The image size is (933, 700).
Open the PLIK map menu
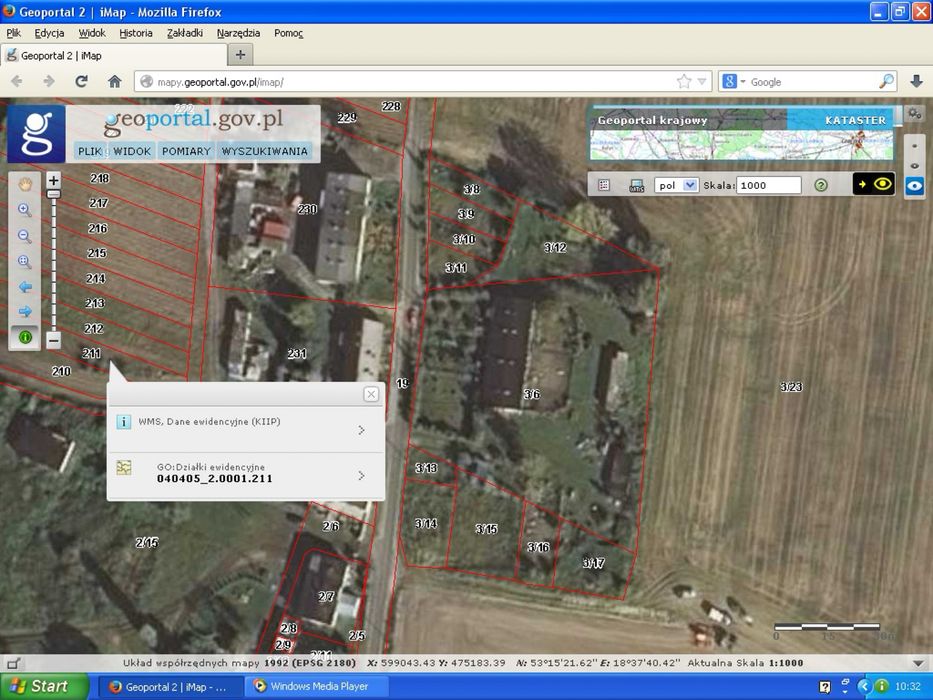[x=90, y=151]
